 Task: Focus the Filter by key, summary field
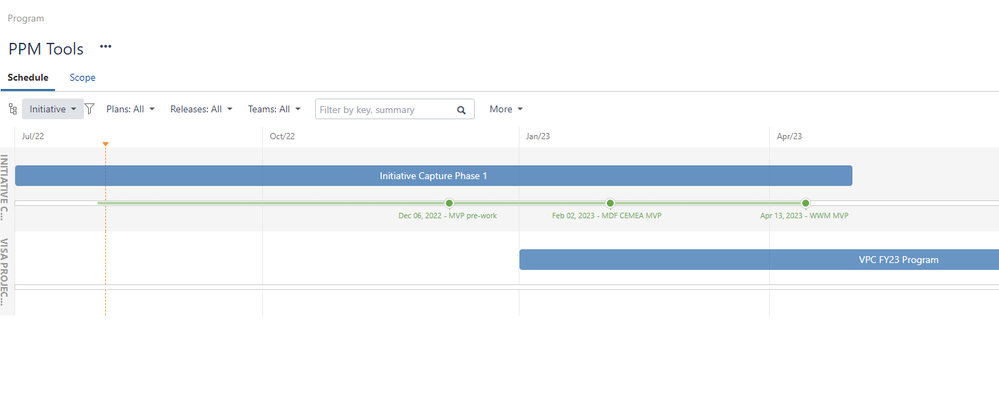(x=394, y=109)
